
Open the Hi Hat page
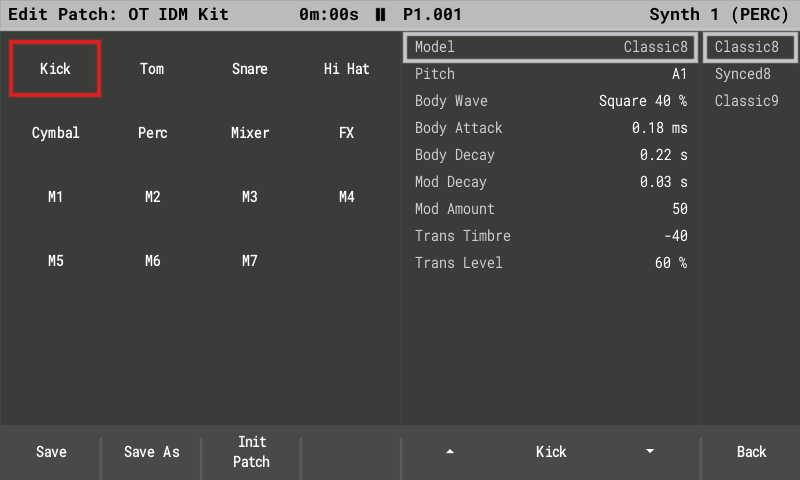346,69
